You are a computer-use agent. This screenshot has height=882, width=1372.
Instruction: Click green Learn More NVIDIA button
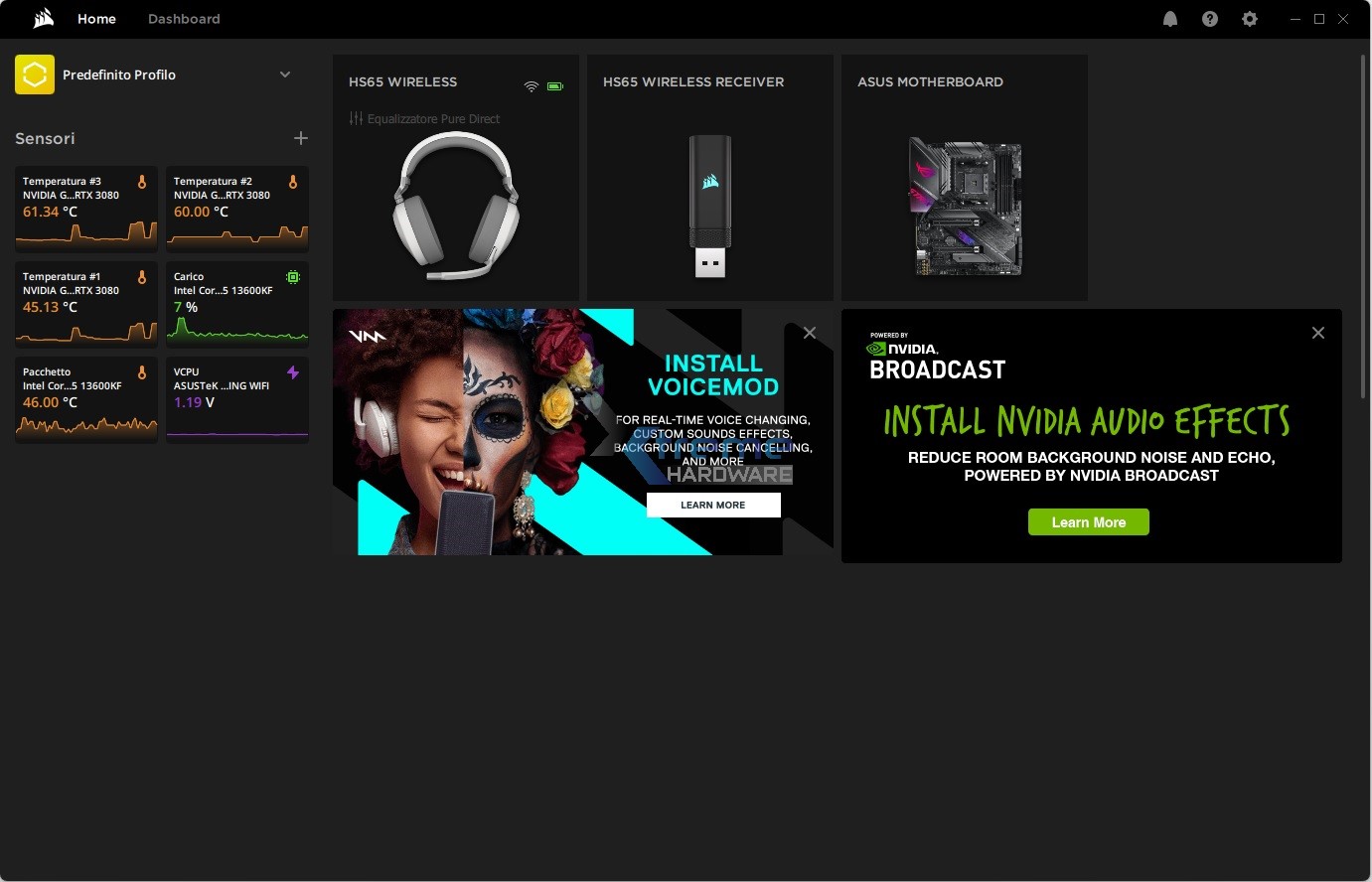click(x=1088, y=522)
